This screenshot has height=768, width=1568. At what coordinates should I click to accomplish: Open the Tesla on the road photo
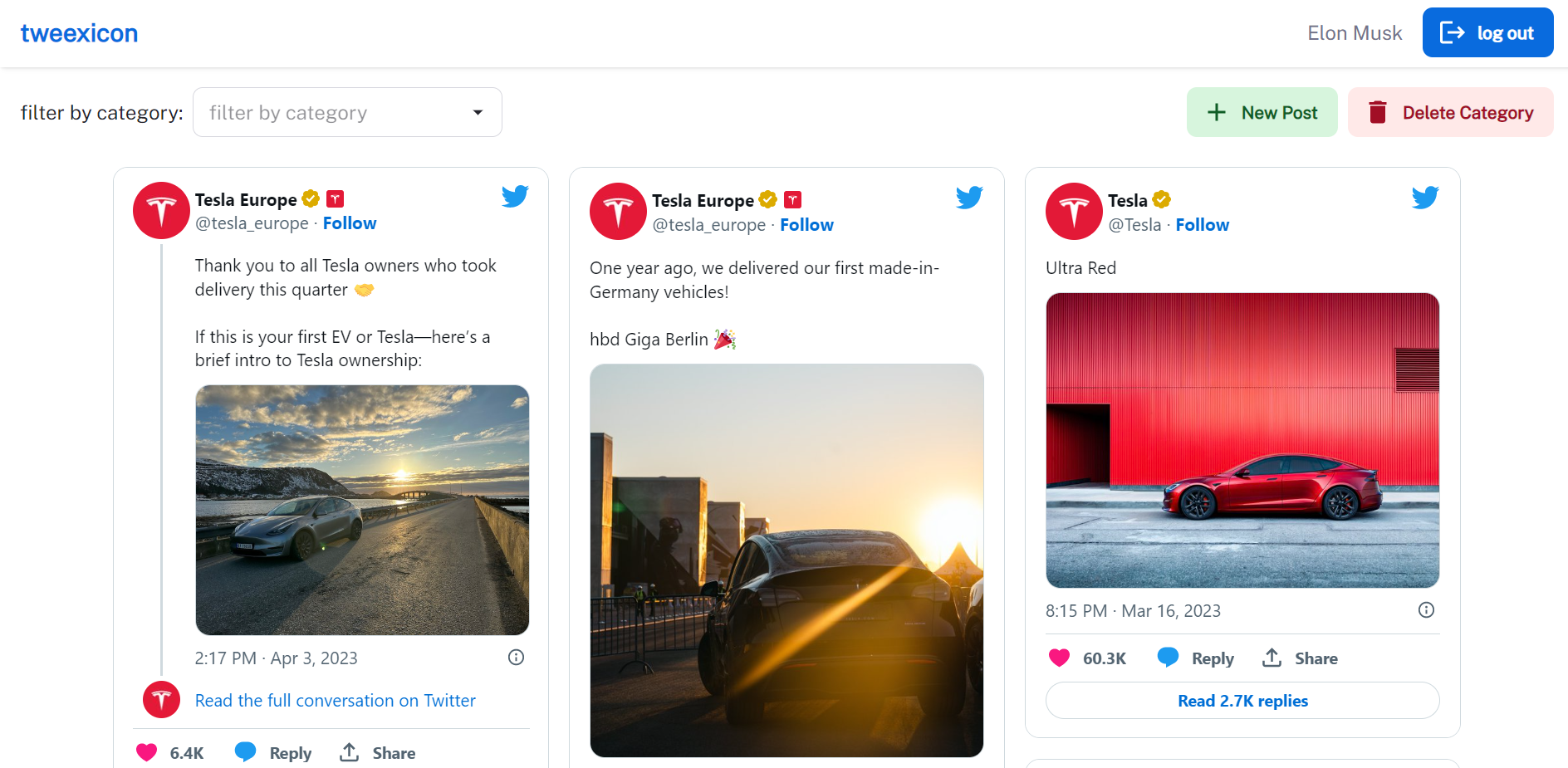362,510
